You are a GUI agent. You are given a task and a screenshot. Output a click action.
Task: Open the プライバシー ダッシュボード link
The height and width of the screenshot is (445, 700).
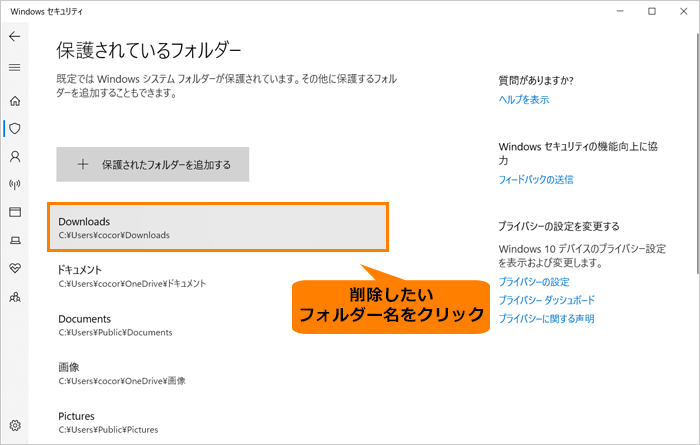click(x=546, y=300)
